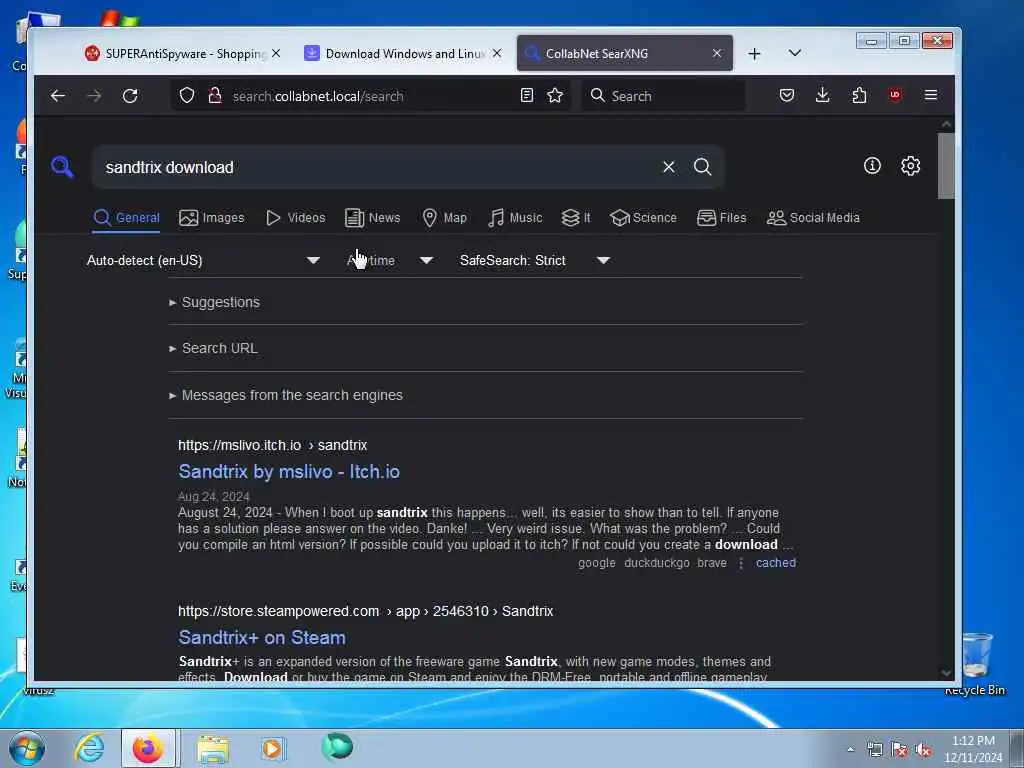Open Windows Explorer folder in taskbar

pyautogui.click(x=213, y=748)
